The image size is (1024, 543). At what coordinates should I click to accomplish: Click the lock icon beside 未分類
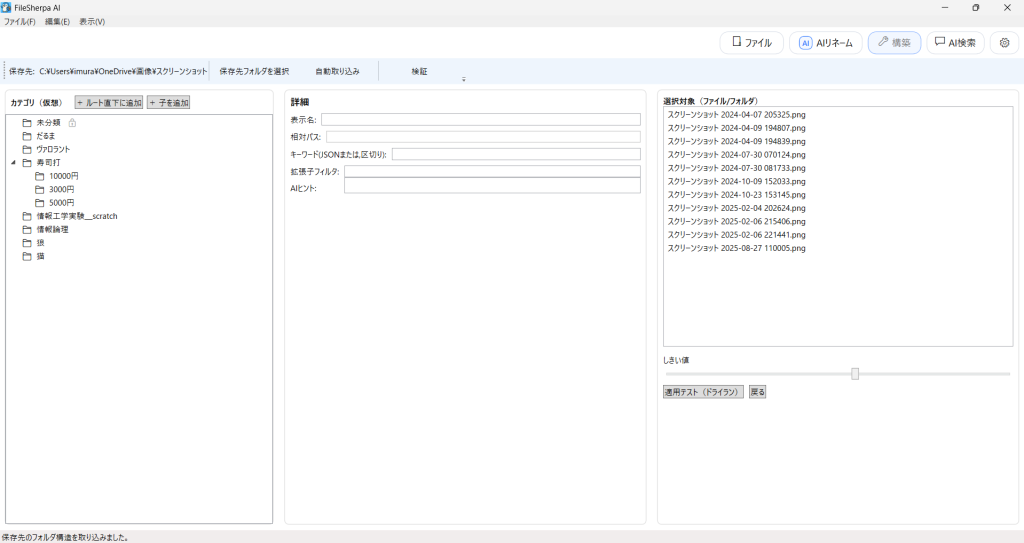[x=72, y=122]
